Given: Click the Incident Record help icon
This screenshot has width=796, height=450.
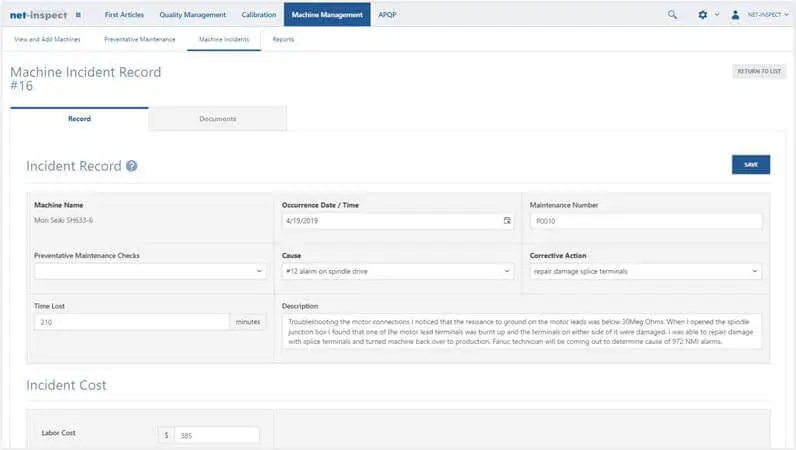Looking at the screenshot, I should pyautogui.click(x=132, y=167).
